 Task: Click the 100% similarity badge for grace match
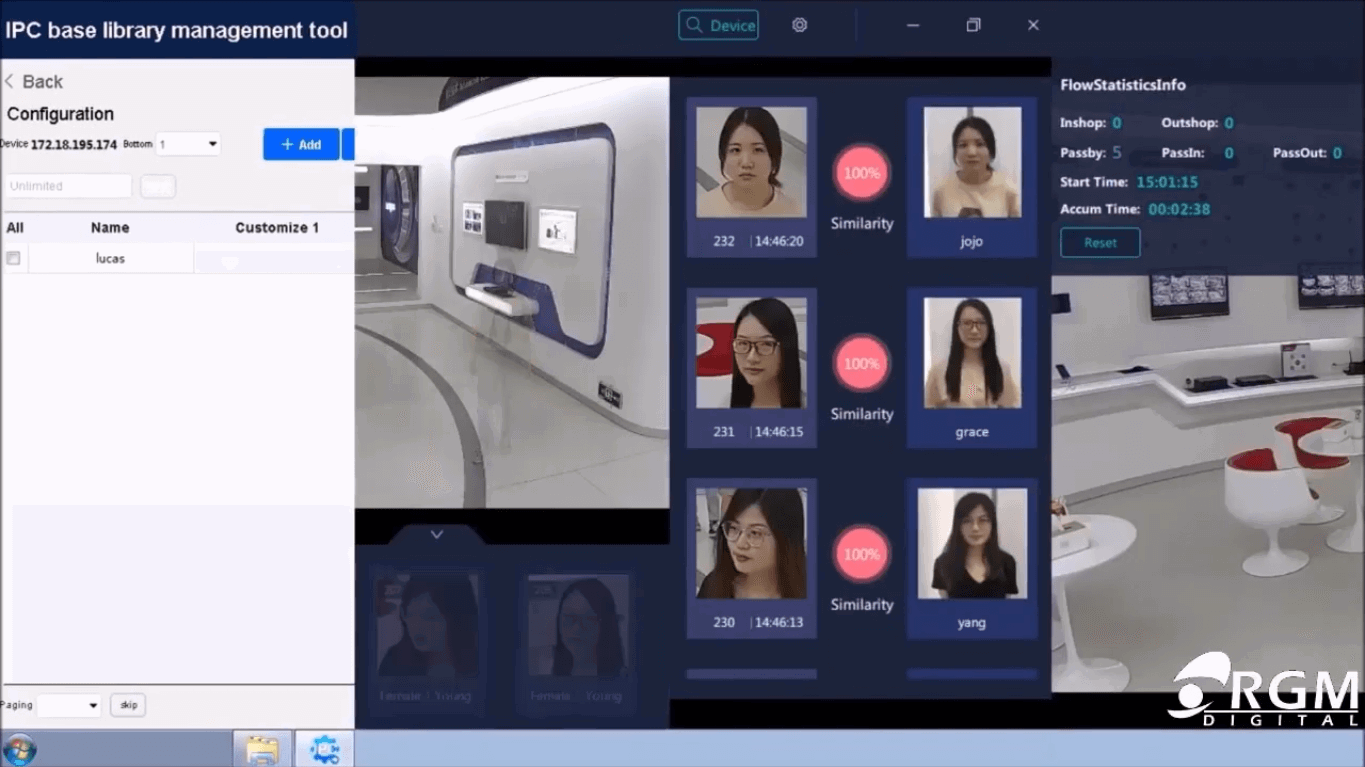pyautogui.click(x=861, y=363)
